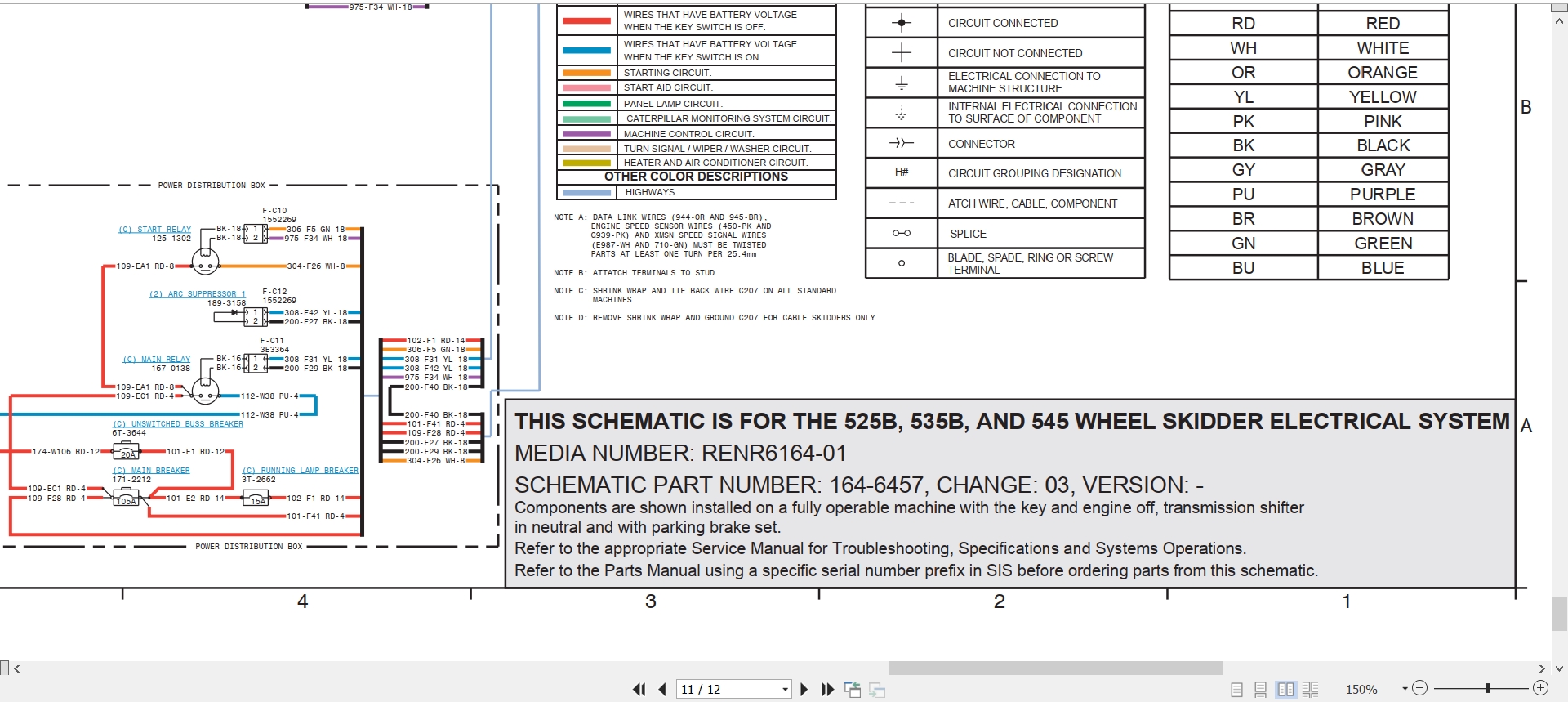This screenshot has width=1568, height=702.
Task: Click the 'HEATER AND AIR CONDITIONER CIRCUIT.' label
Action: point(715,163)
